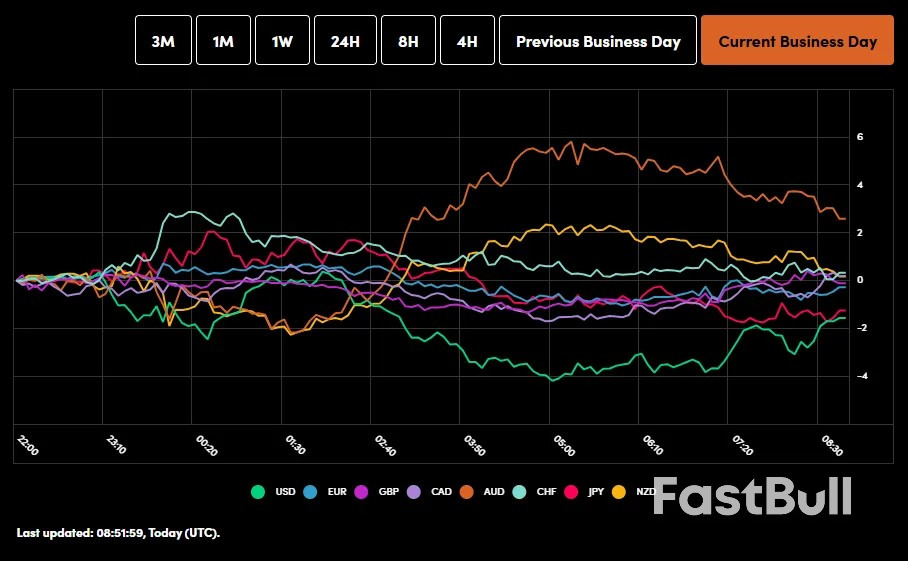Switch chart to 4H range
Image resolution: width=908 pixels, height=561 pixels.
[467, 41]
